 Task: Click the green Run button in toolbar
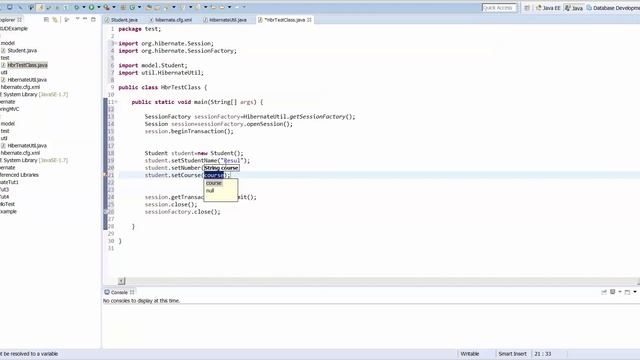click(x=91, y=7)
